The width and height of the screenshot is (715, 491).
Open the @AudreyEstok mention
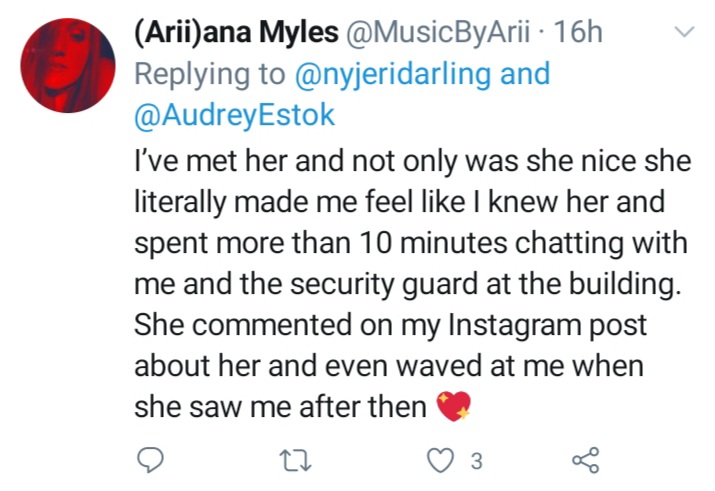click(234, 115)
